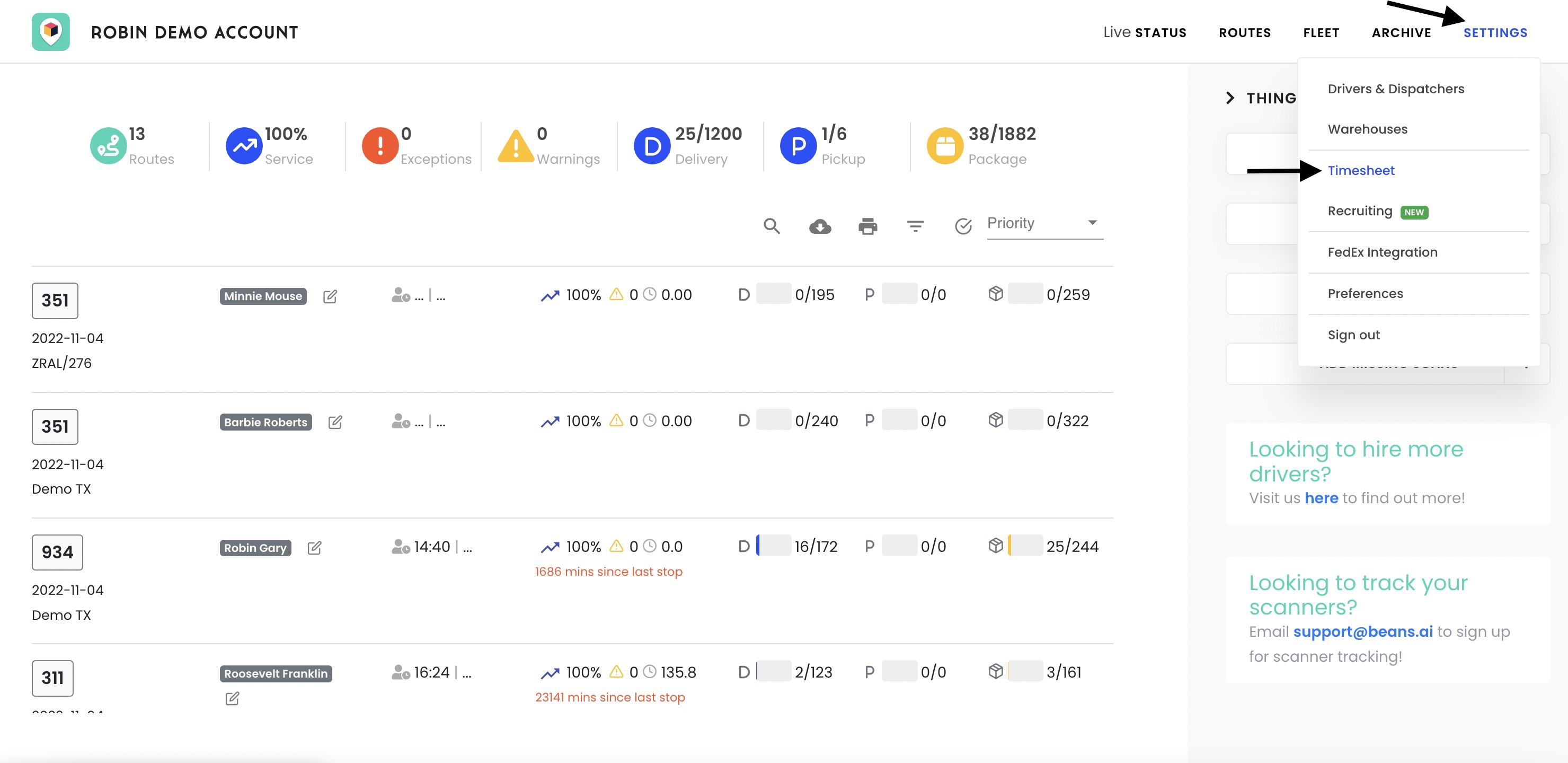Click the cloud download icon
Viewport: 1568px width, 763px height.
pos(819,226)
